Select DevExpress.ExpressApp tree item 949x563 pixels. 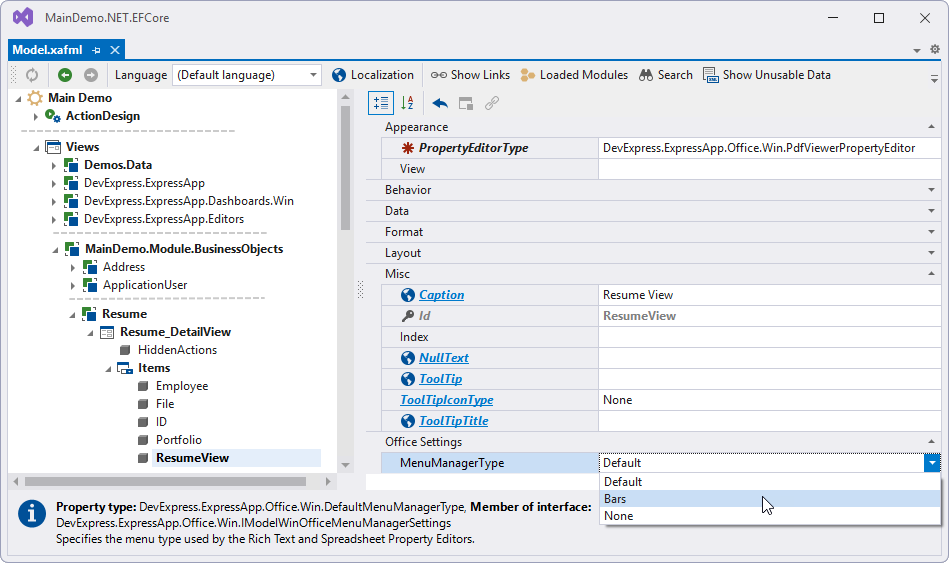(144, 183)
